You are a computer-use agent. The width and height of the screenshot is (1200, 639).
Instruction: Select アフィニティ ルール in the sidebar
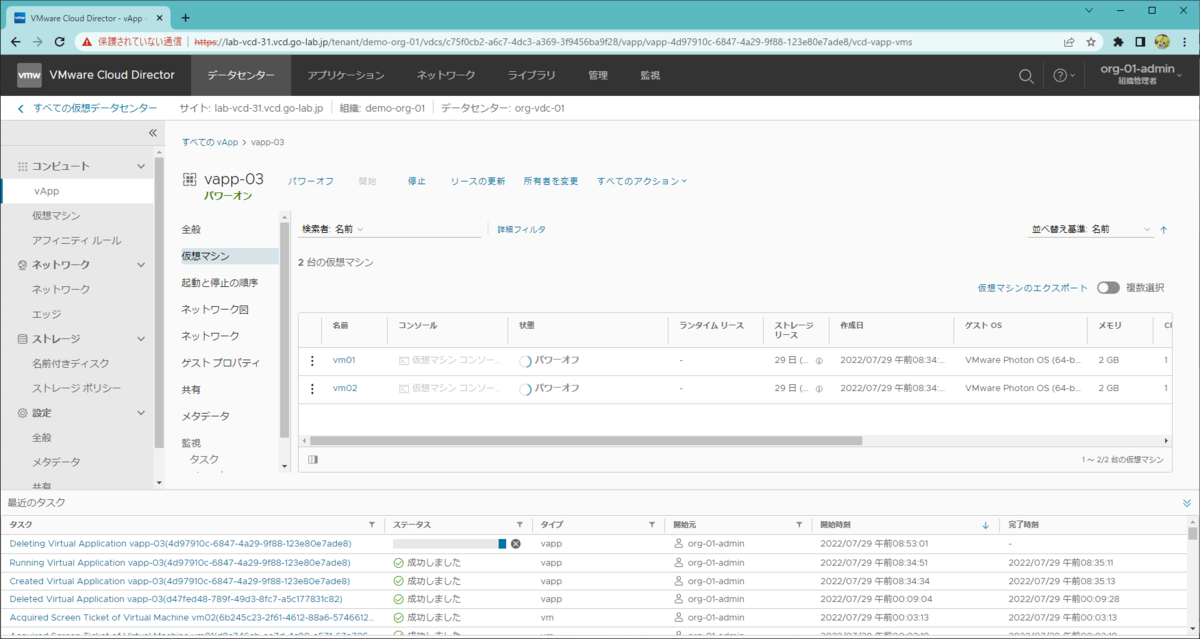click(x=76, y=240)
